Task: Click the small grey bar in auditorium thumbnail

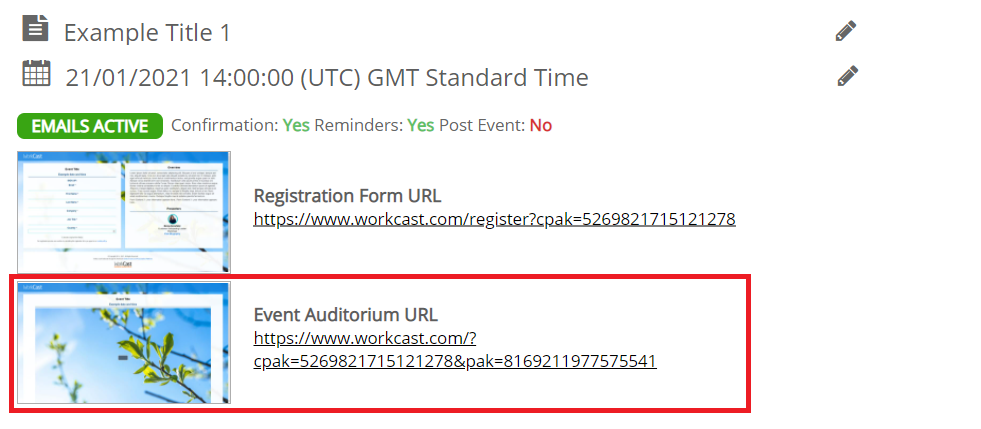Action: 123,358
